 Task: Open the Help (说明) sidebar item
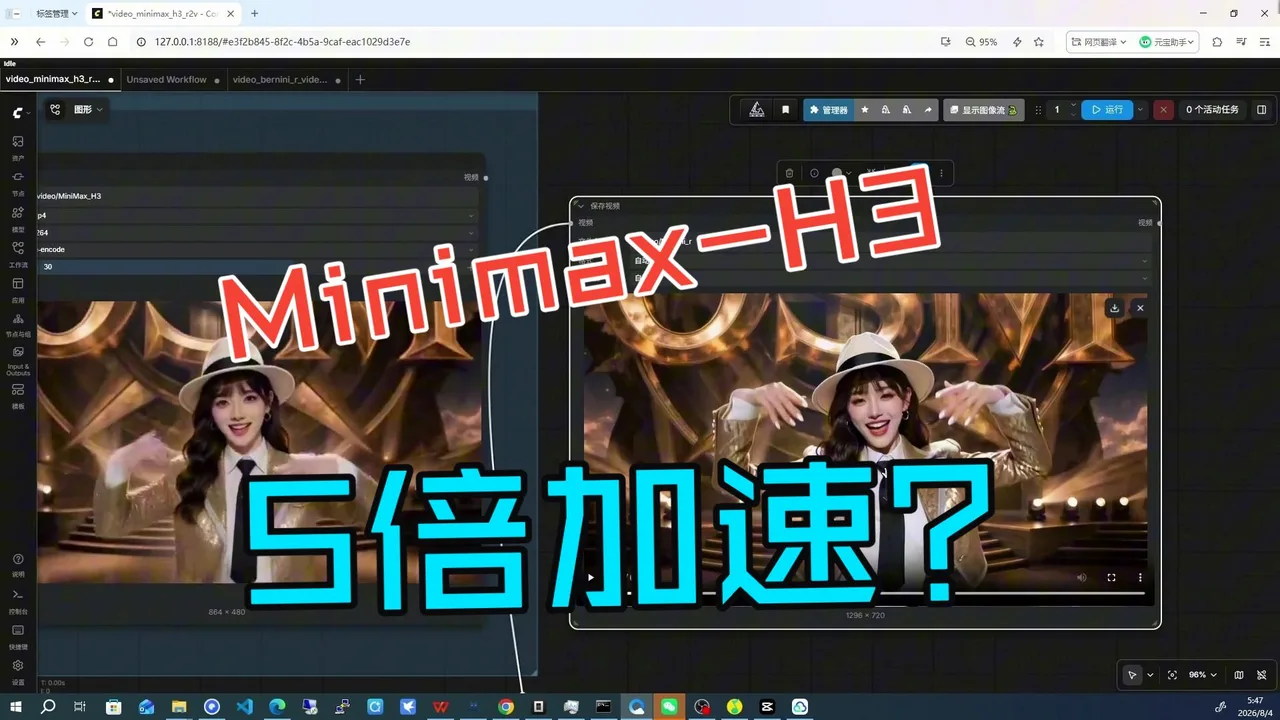coord(18,564)
